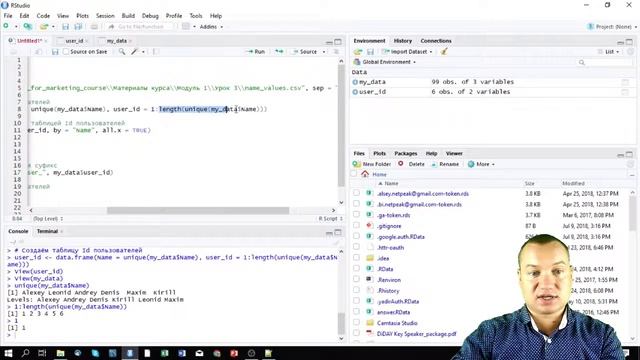Image resolution: width=640 pixels, height=360 pixels.
Task: Click the workspace panes grid icon
Action: (x=186, y=27)
